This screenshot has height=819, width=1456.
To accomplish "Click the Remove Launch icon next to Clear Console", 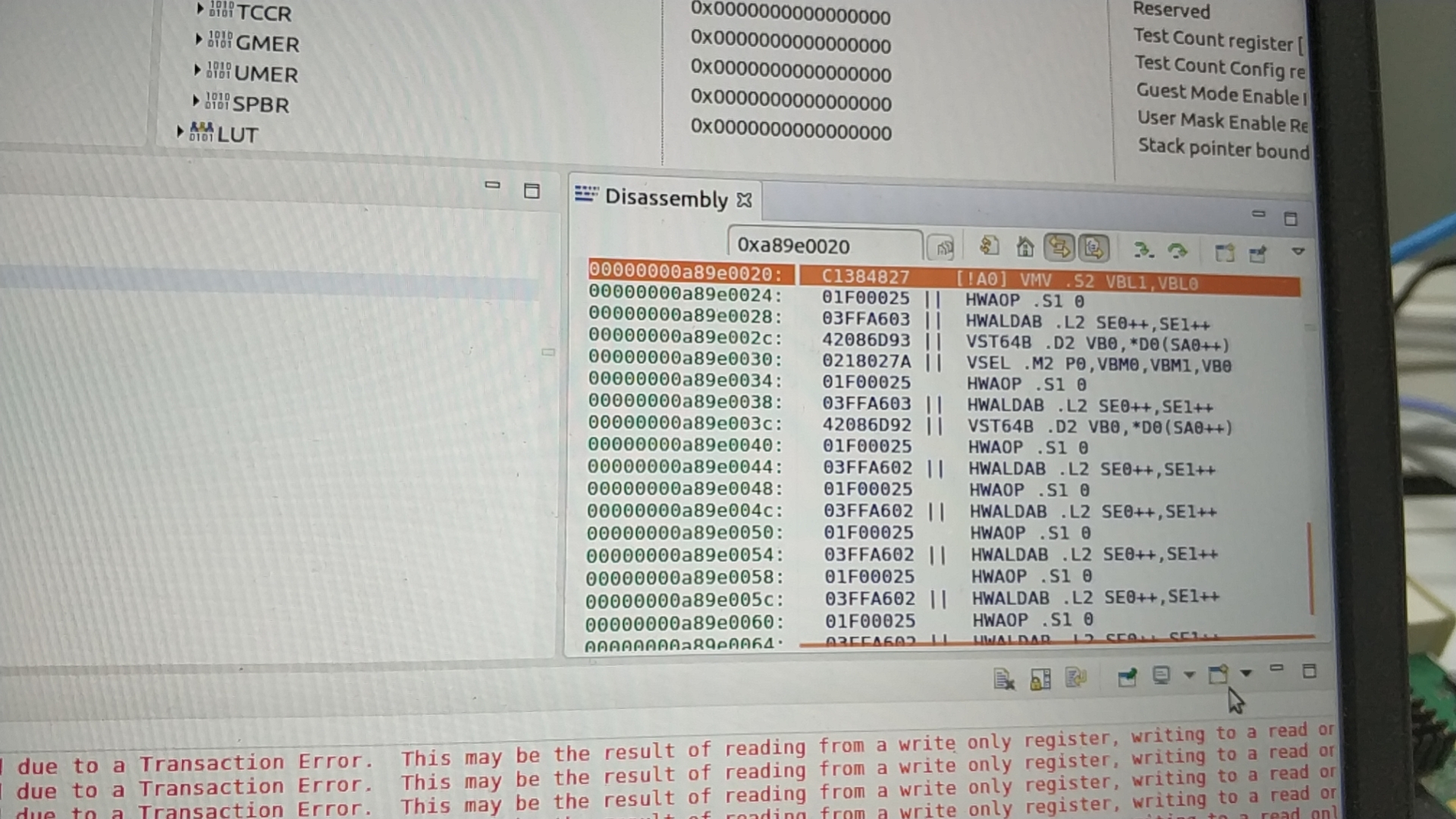I will click(x=1076, y=678).
